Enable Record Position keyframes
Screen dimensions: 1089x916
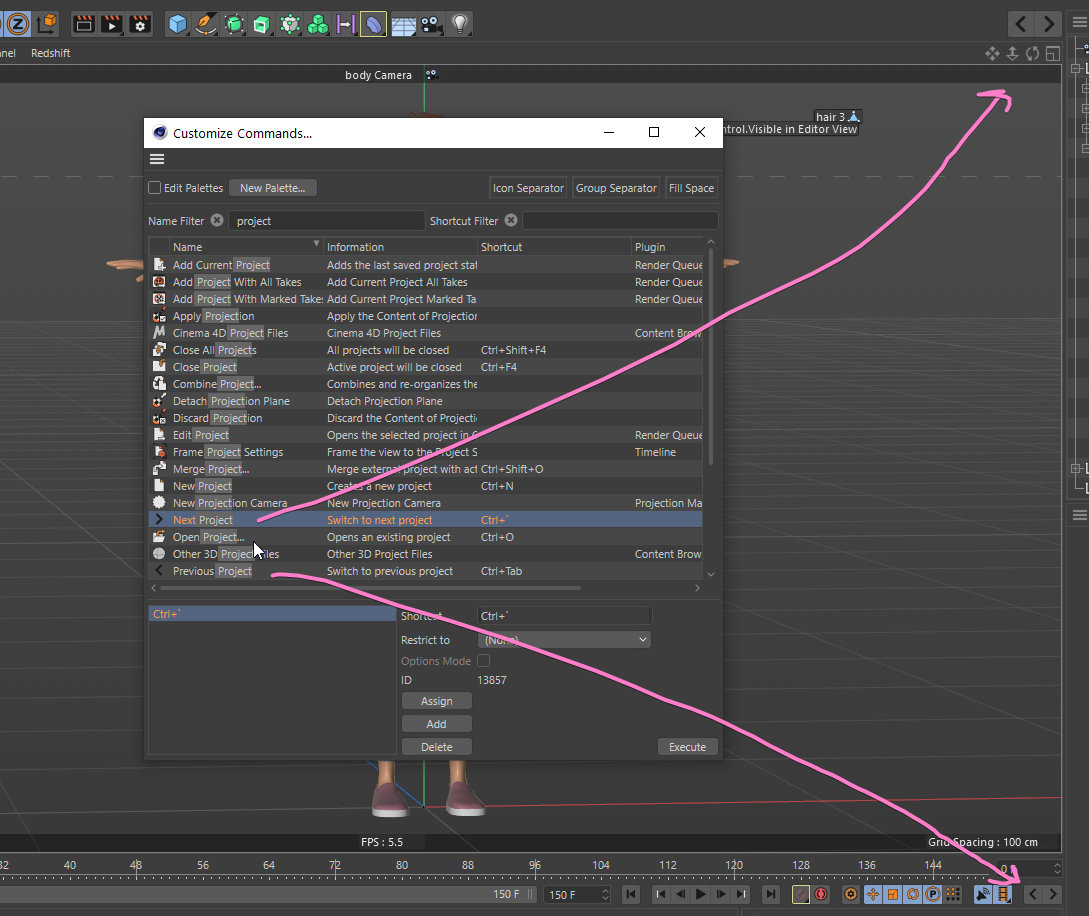pos(872,894)
